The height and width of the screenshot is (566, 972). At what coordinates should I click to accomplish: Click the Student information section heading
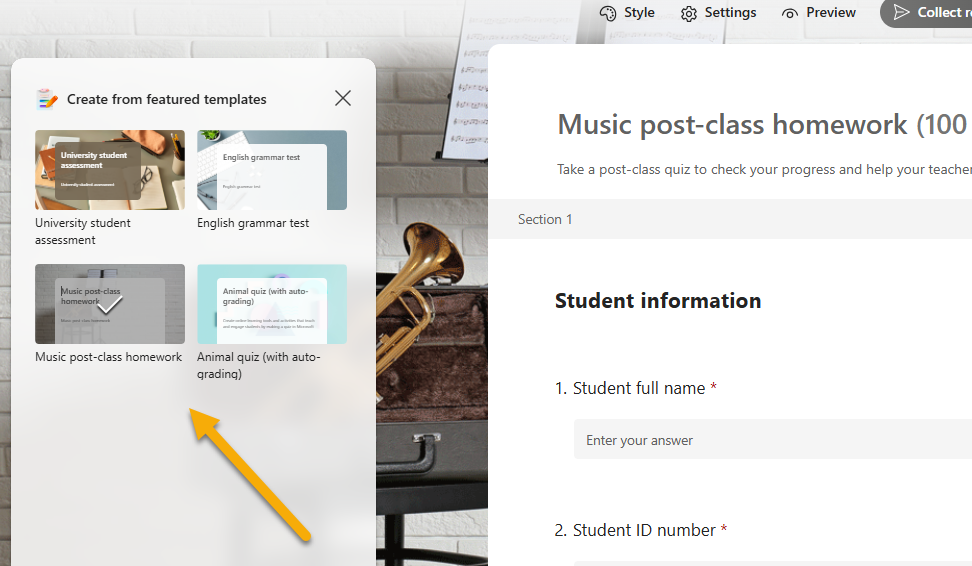(658, 301)
